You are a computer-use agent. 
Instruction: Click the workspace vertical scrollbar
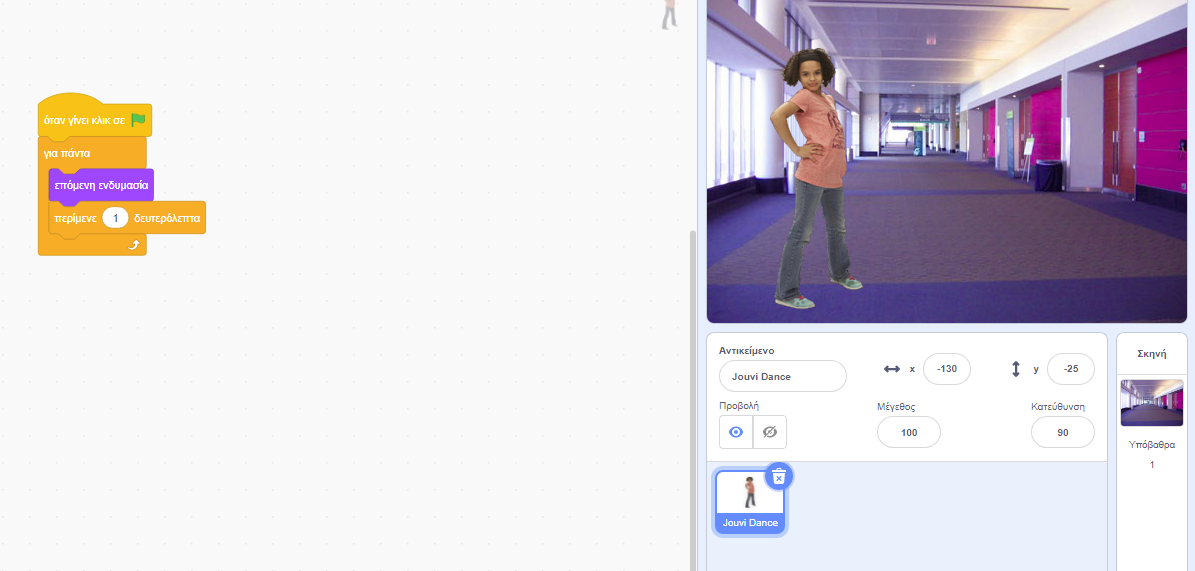tap(693, 400)
